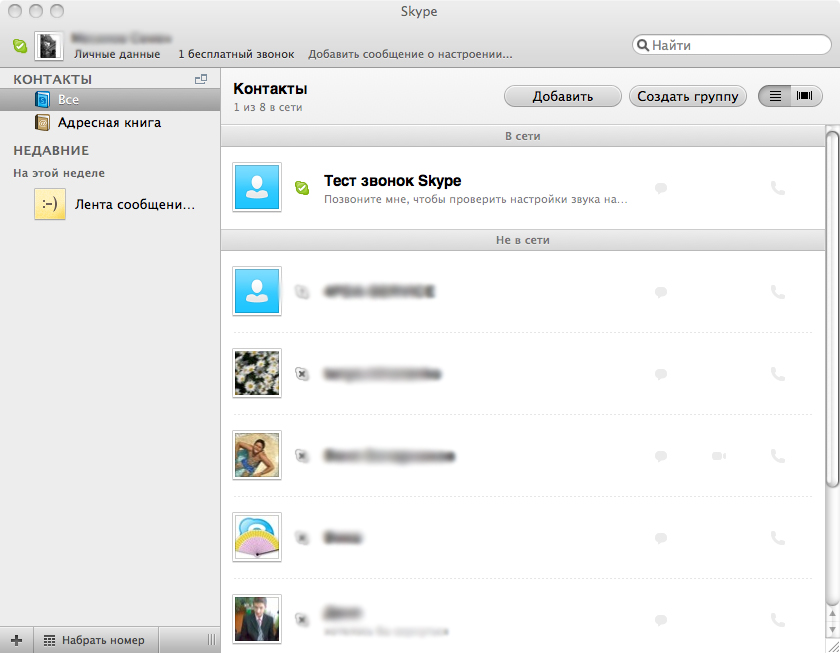Click online status icon beside Тест звонок Skype
The width and height of the screenshot is (840, 653).
tap(302, 187)
